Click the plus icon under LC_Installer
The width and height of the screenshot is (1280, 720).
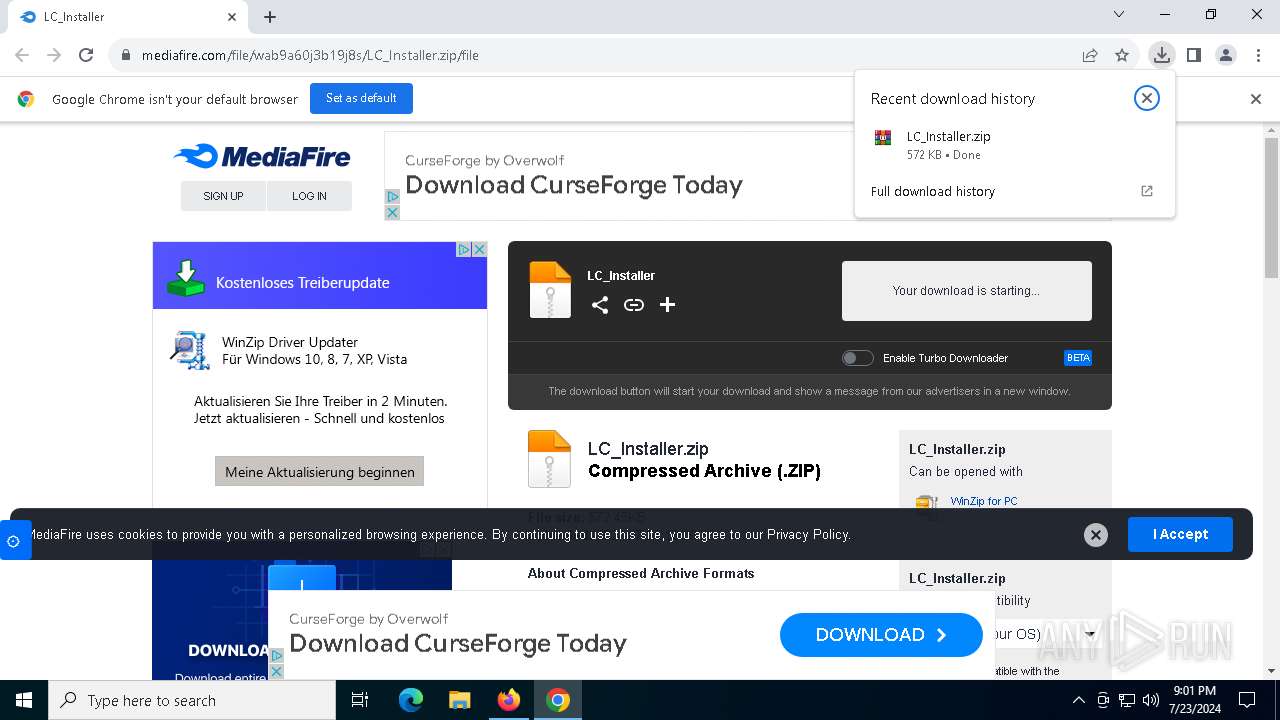tap(668, 305)
